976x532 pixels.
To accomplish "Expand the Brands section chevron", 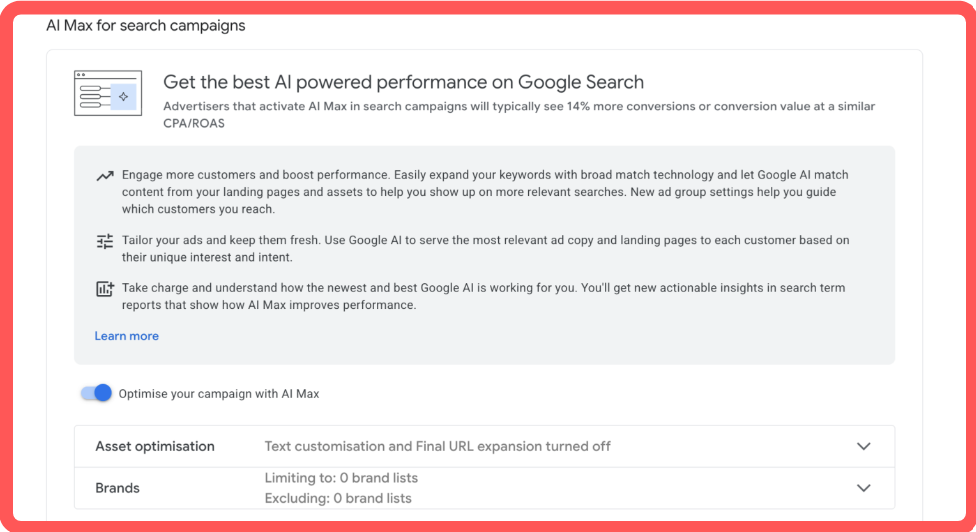I will coord(863,488).
